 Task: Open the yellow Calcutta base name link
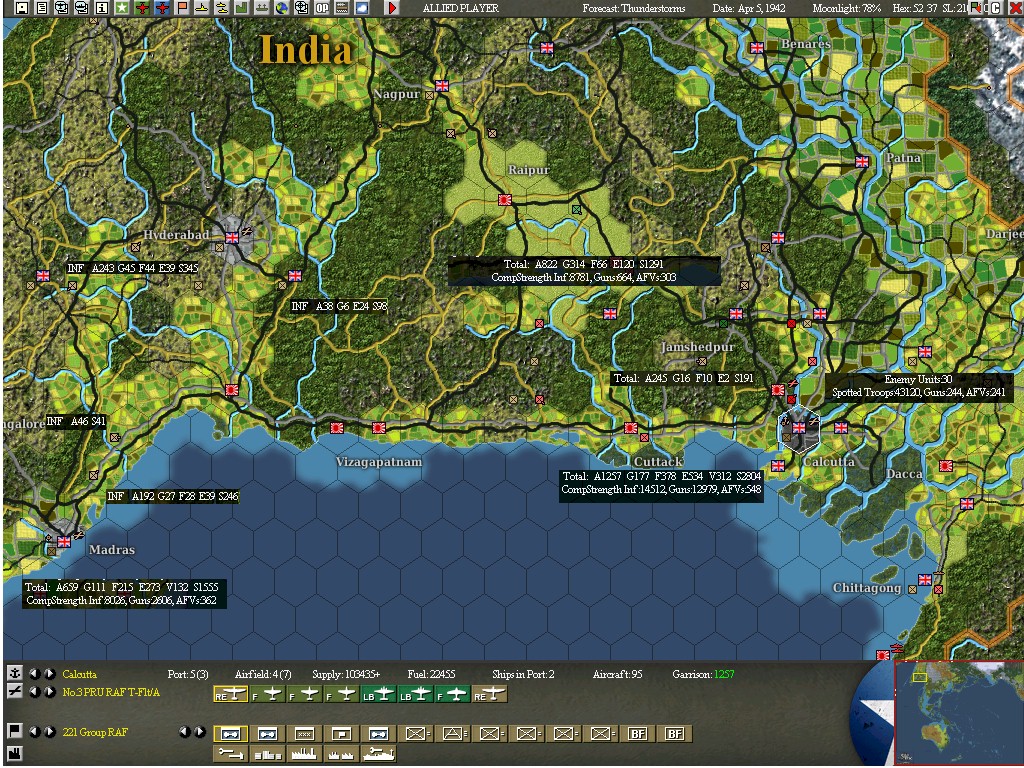pyautogui.click(x=80, y=674)
